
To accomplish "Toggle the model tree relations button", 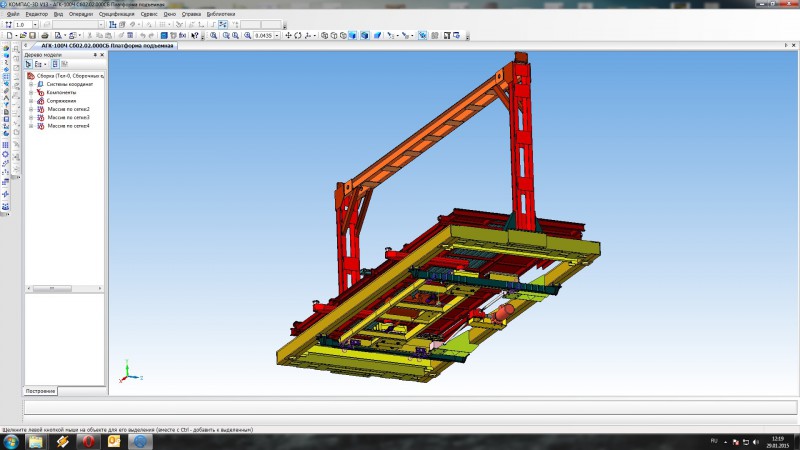I will [64, 64].
